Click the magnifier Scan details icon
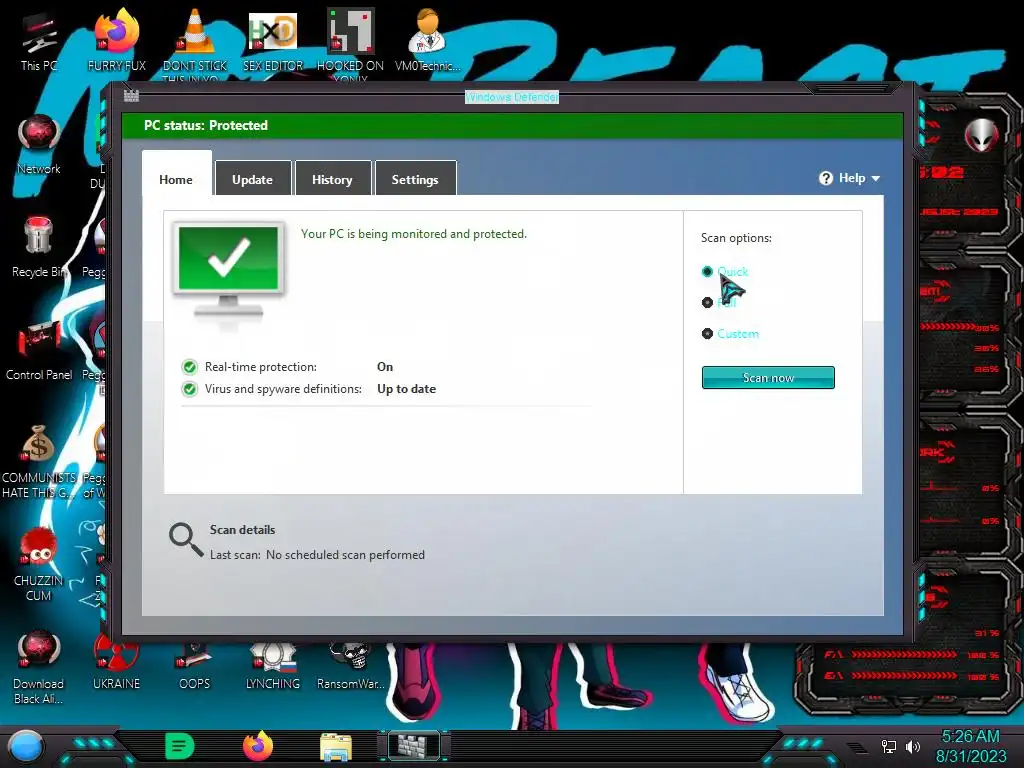Image resolution: width=1024 pixels, height=768 pixels. coord(186,539)
